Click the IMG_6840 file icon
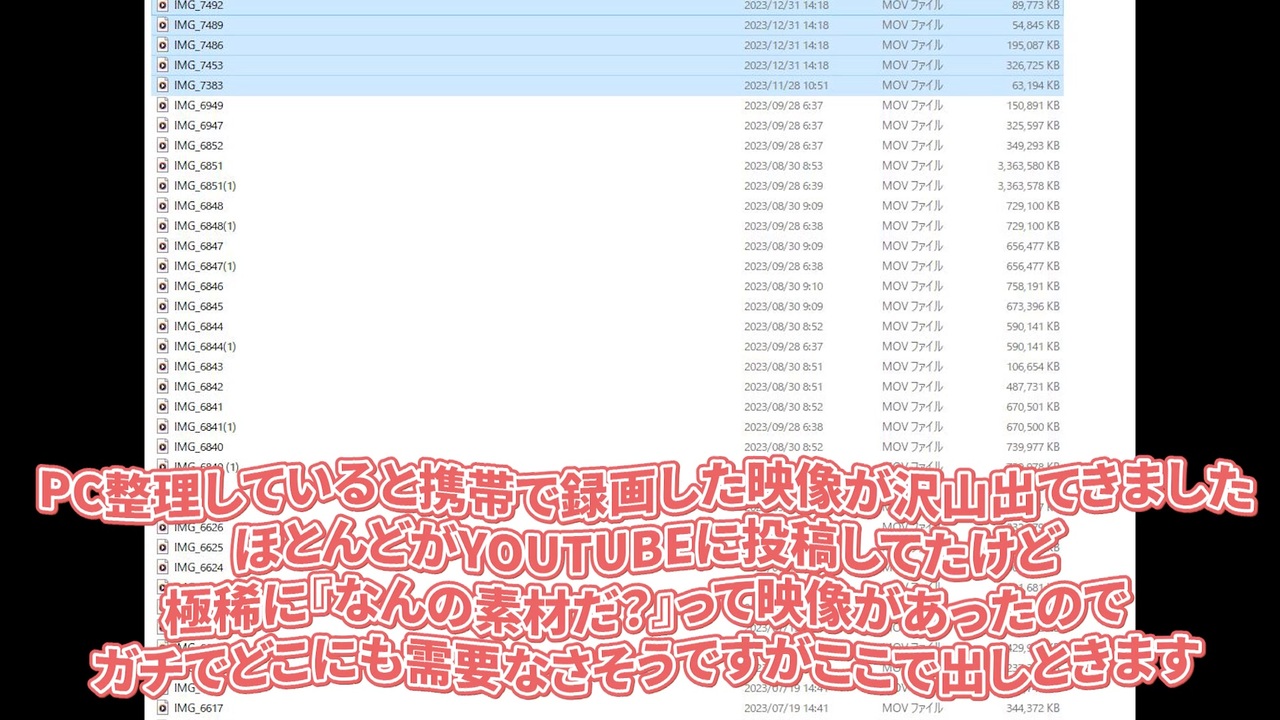1280x720 pixels. (163, 446)
